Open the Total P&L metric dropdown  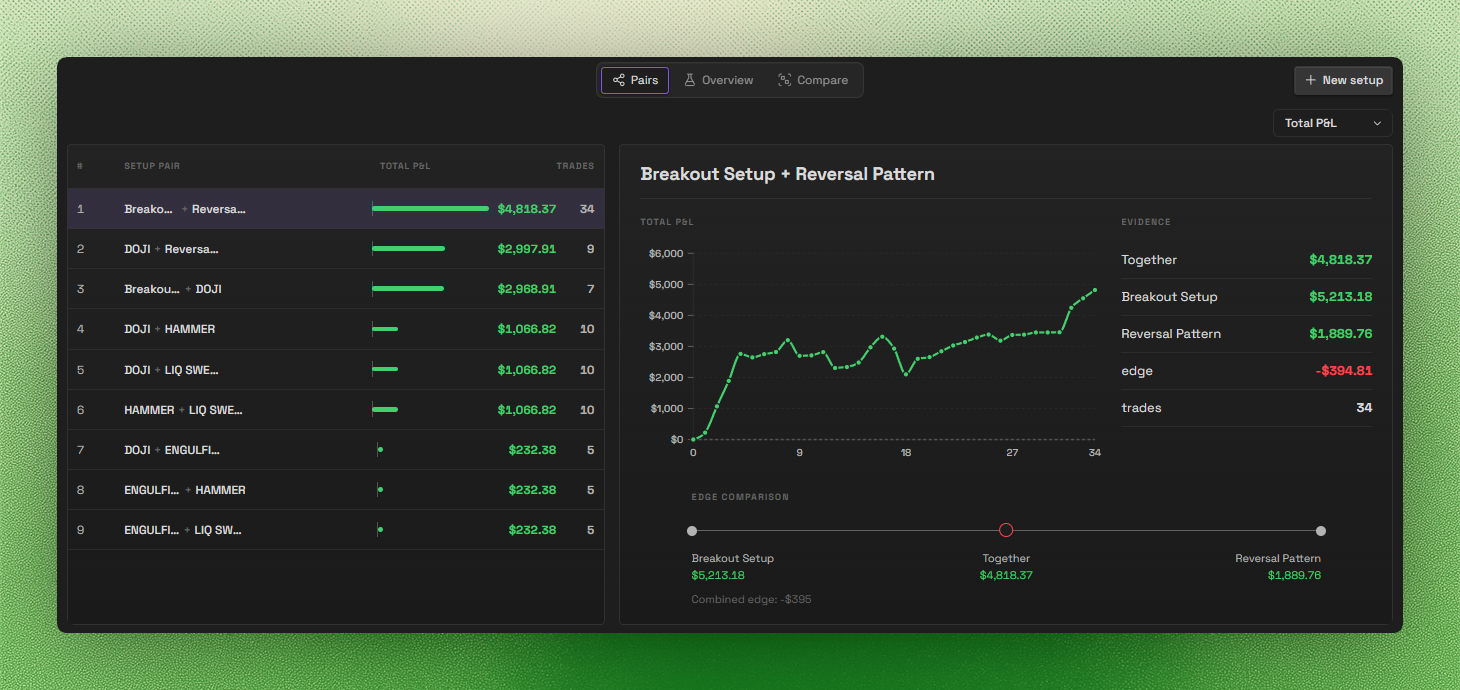[1332, 123]
